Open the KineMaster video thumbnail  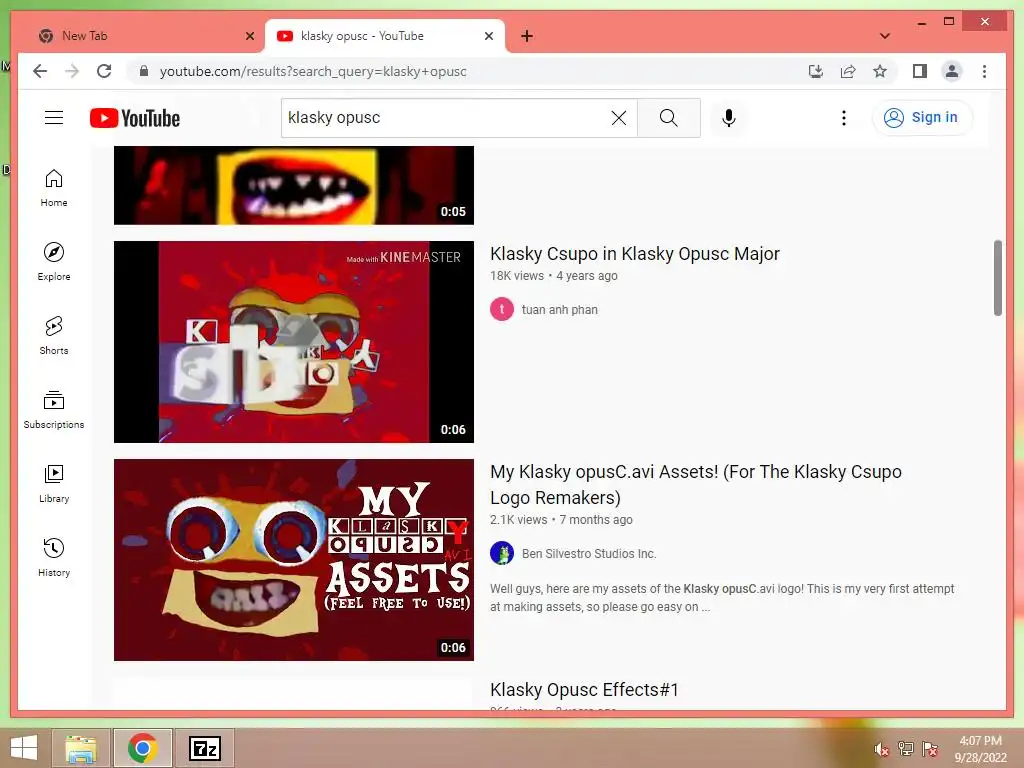[294, 342]
